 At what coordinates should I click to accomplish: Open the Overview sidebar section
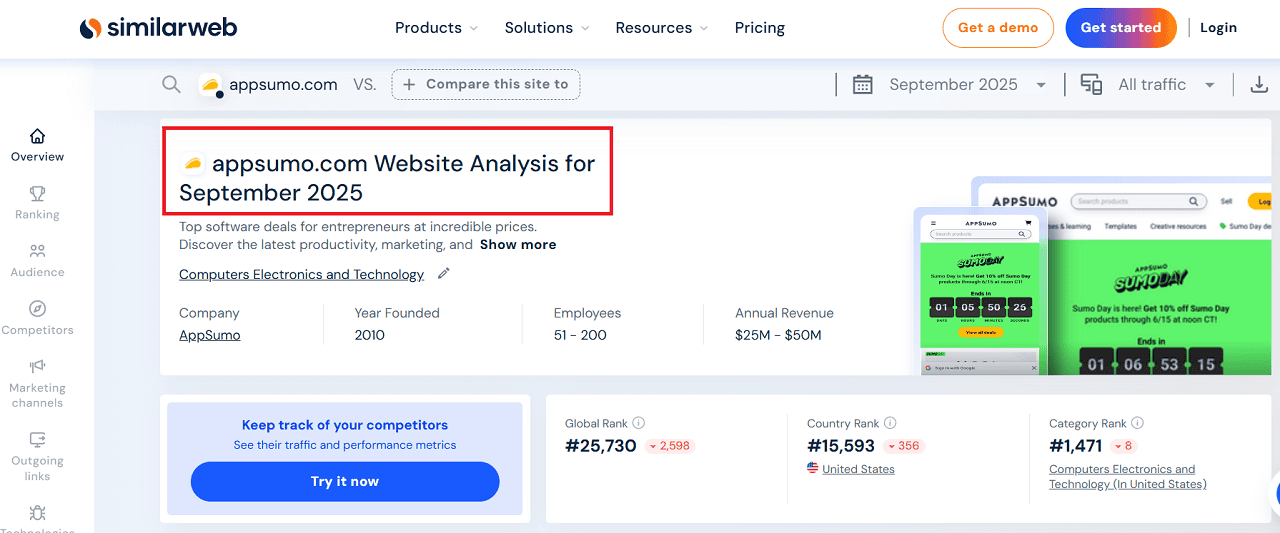click(37, 145)
